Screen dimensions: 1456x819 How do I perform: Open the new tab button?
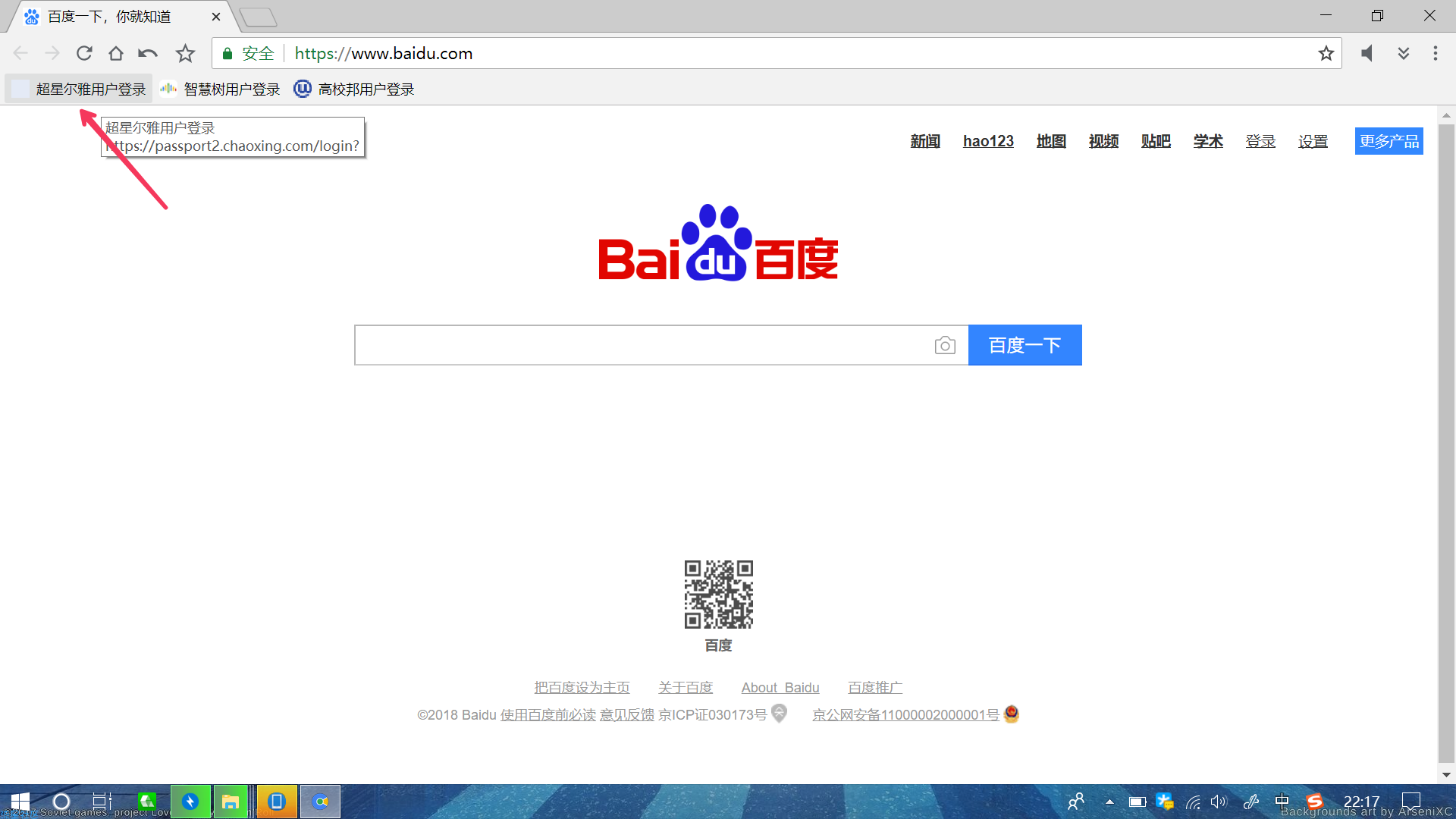coord(258,17)
